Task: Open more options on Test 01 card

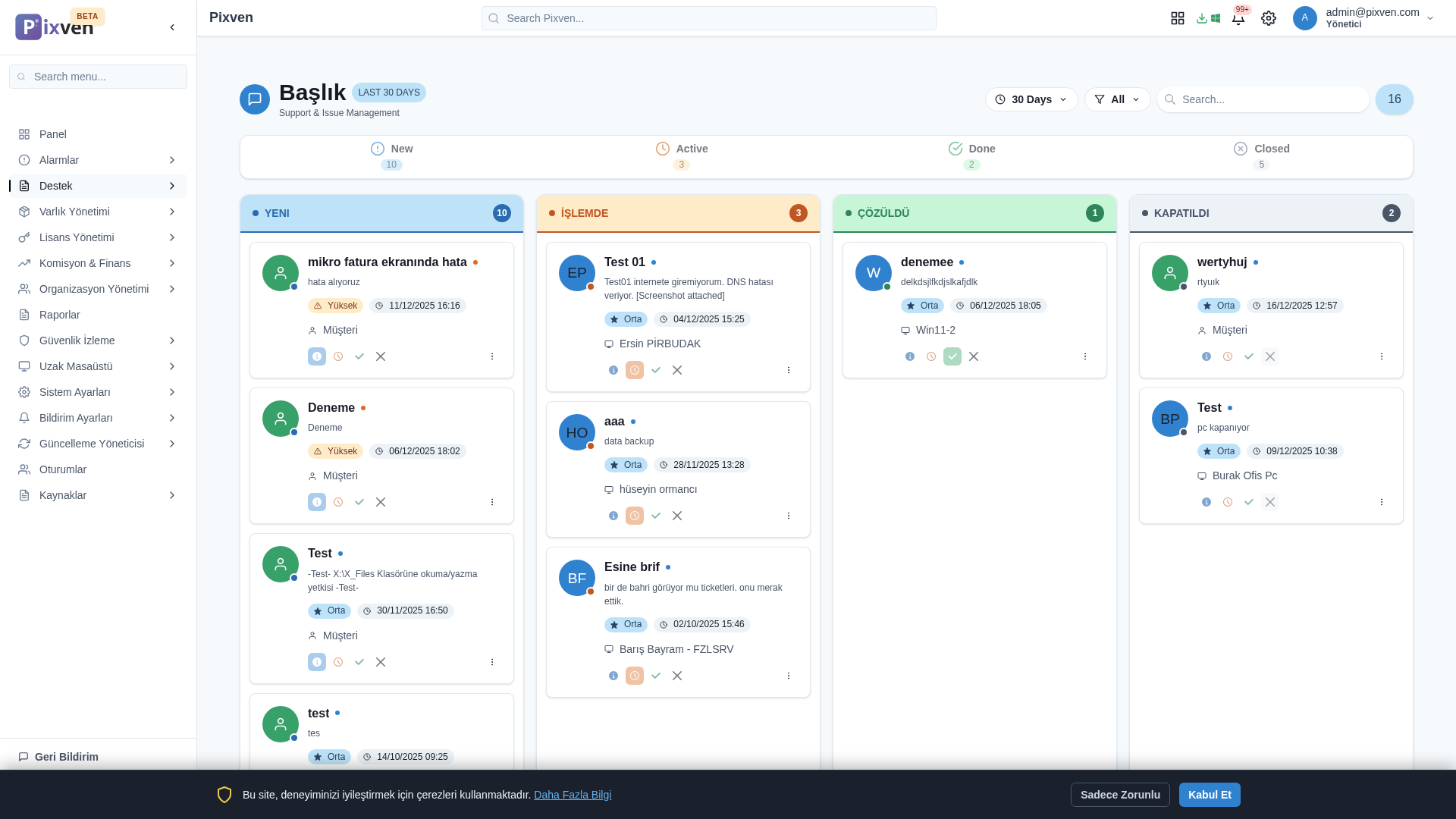Action: click(788, 370)
